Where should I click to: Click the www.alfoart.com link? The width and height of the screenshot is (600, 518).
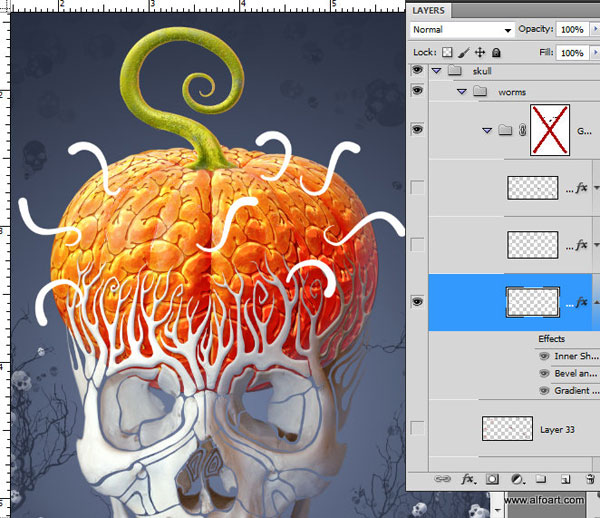click(x=545, y=500)
